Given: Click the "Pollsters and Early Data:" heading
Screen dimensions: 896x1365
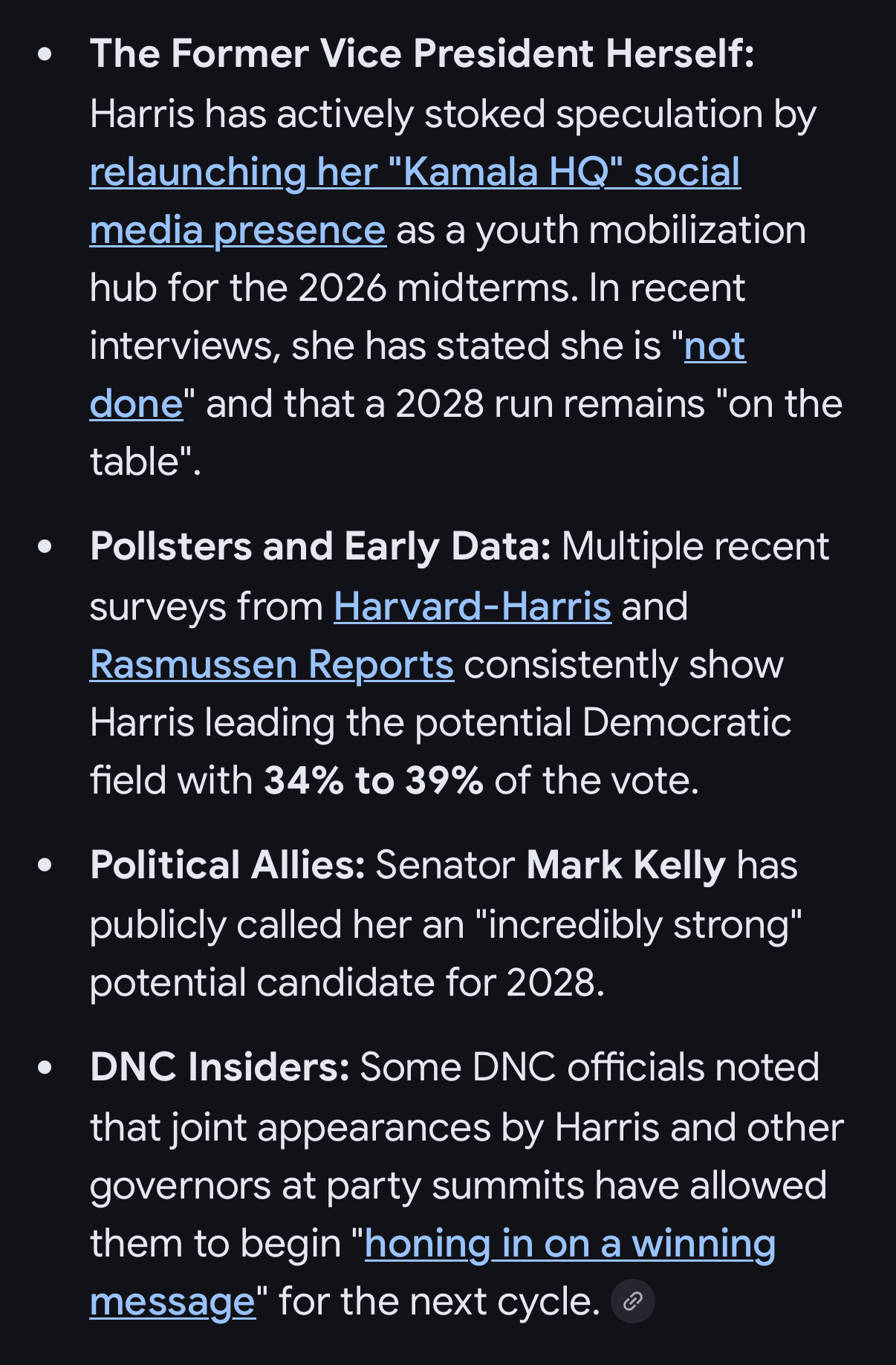Looking at the screenshot, I should tap(320, 547).
